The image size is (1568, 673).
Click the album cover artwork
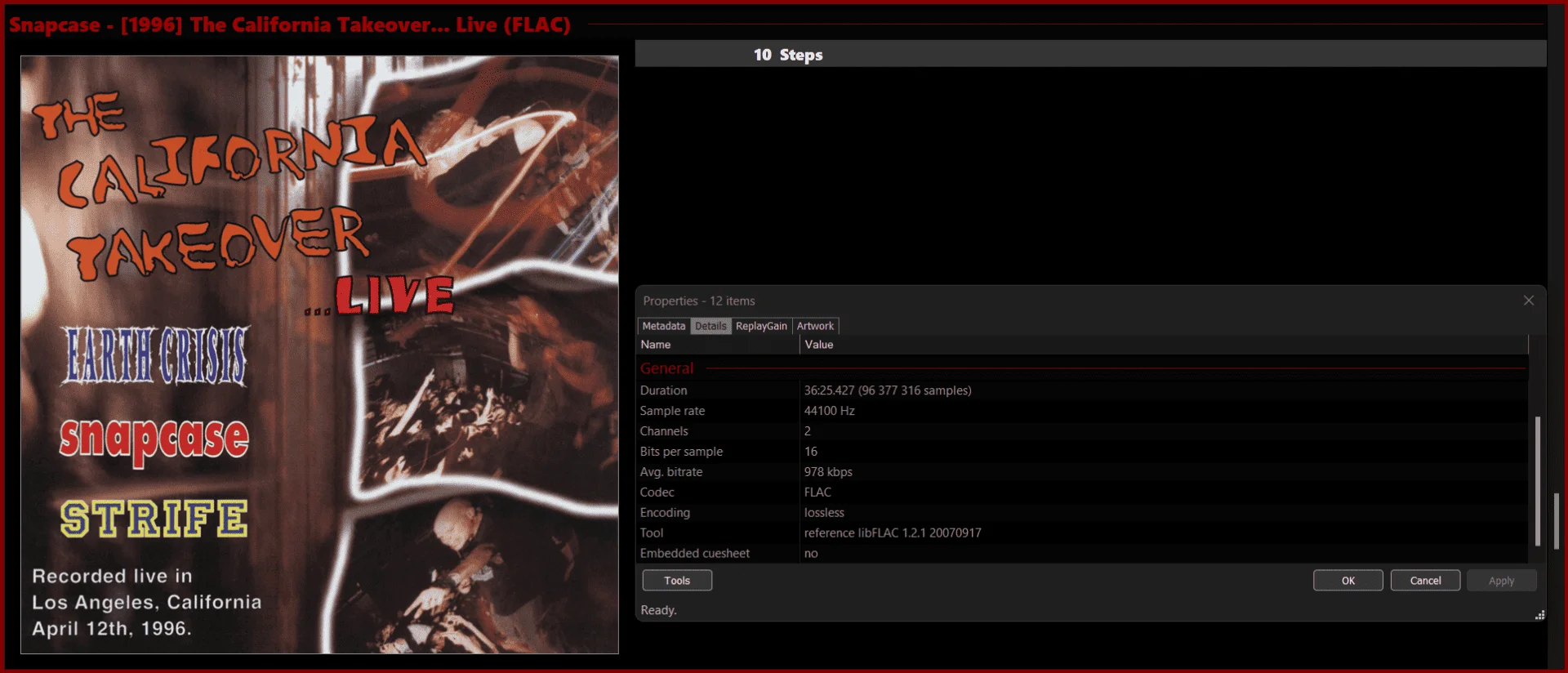pos(319,354)
